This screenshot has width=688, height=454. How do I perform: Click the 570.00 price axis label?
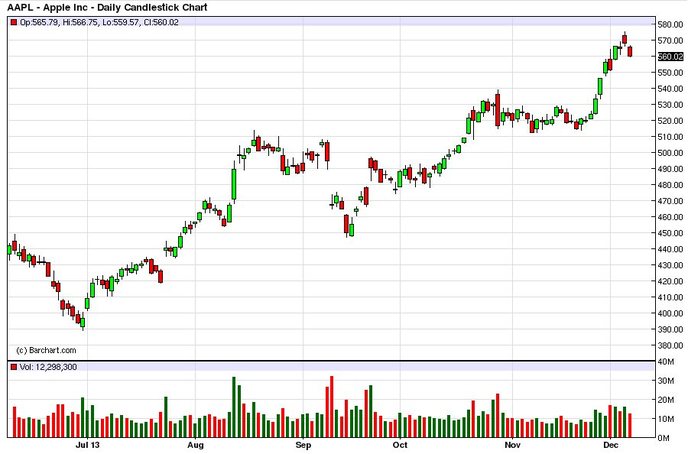tap(670, 40)
